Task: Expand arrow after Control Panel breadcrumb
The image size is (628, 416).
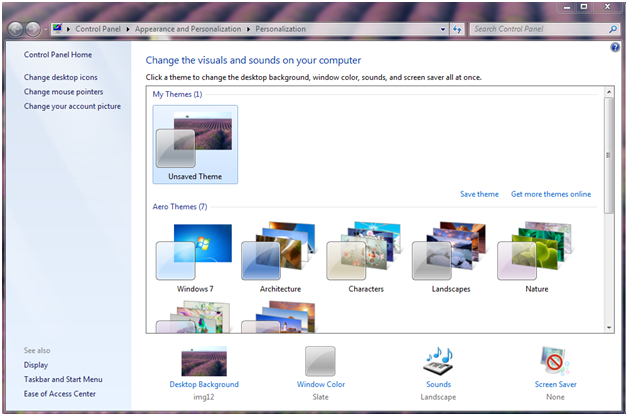Action: 128,29
